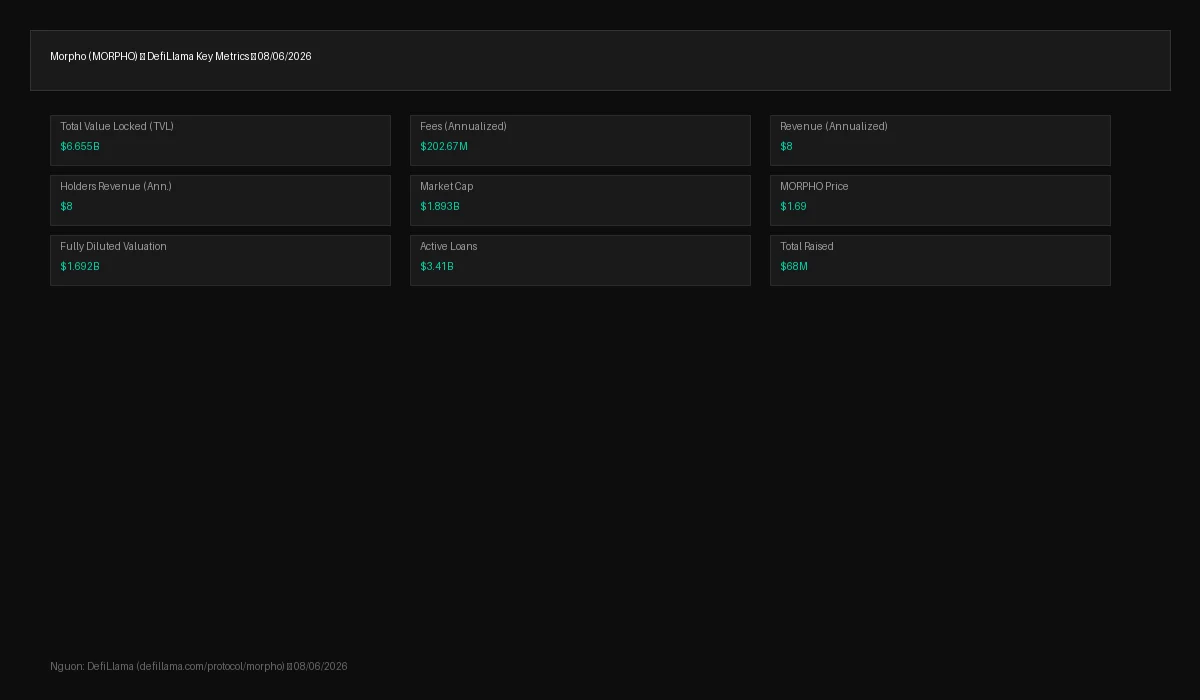Click the "Morpho (MORPHO)" header title text
The width and height of the screenshot is (1200, 700).
94,57
